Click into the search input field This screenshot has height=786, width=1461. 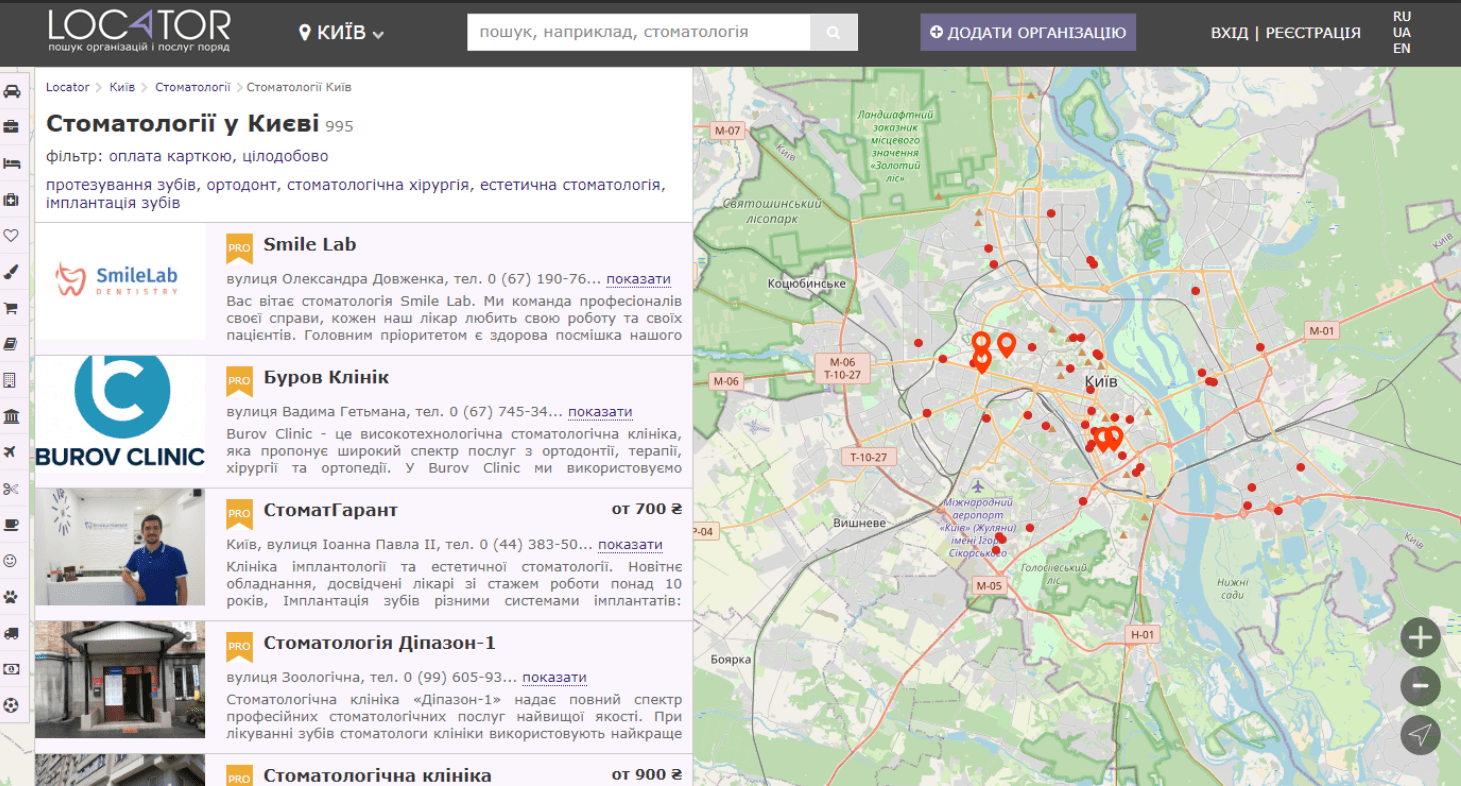(x=638, y=32)
